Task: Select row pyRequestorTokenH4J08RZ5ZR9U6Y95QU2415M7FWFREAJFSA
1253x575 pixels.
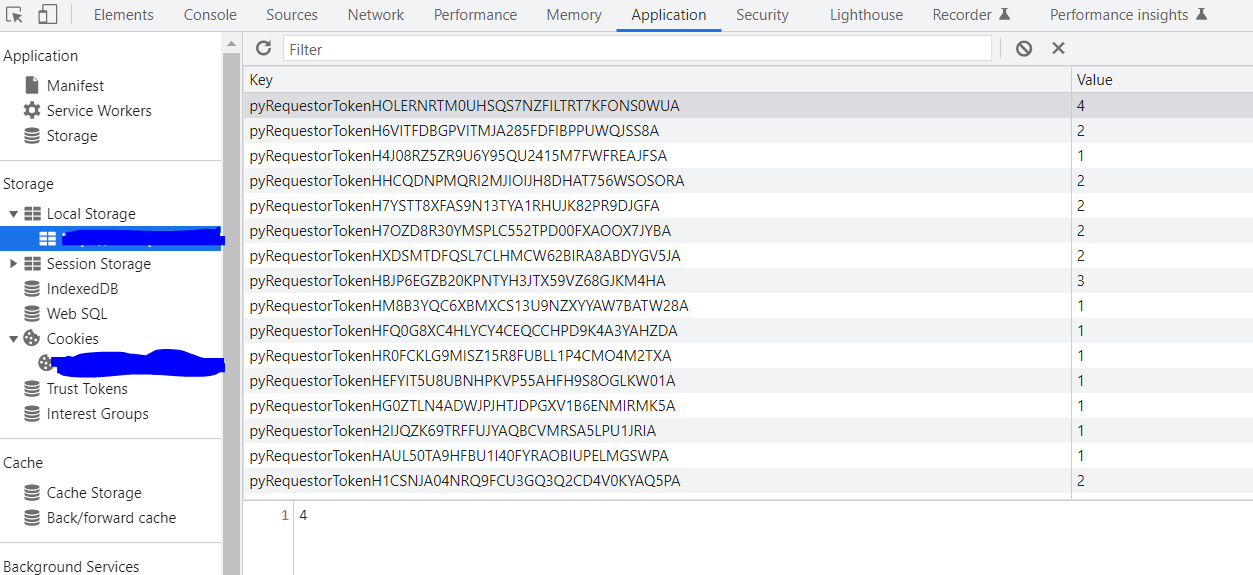Action: 748,155
